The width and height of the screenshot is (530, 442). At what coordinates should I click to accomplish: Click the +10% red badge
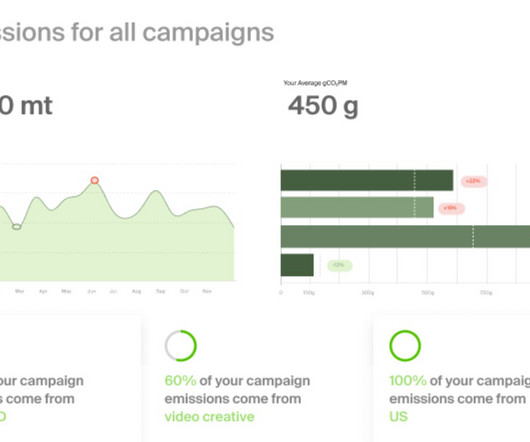[451, 208]
